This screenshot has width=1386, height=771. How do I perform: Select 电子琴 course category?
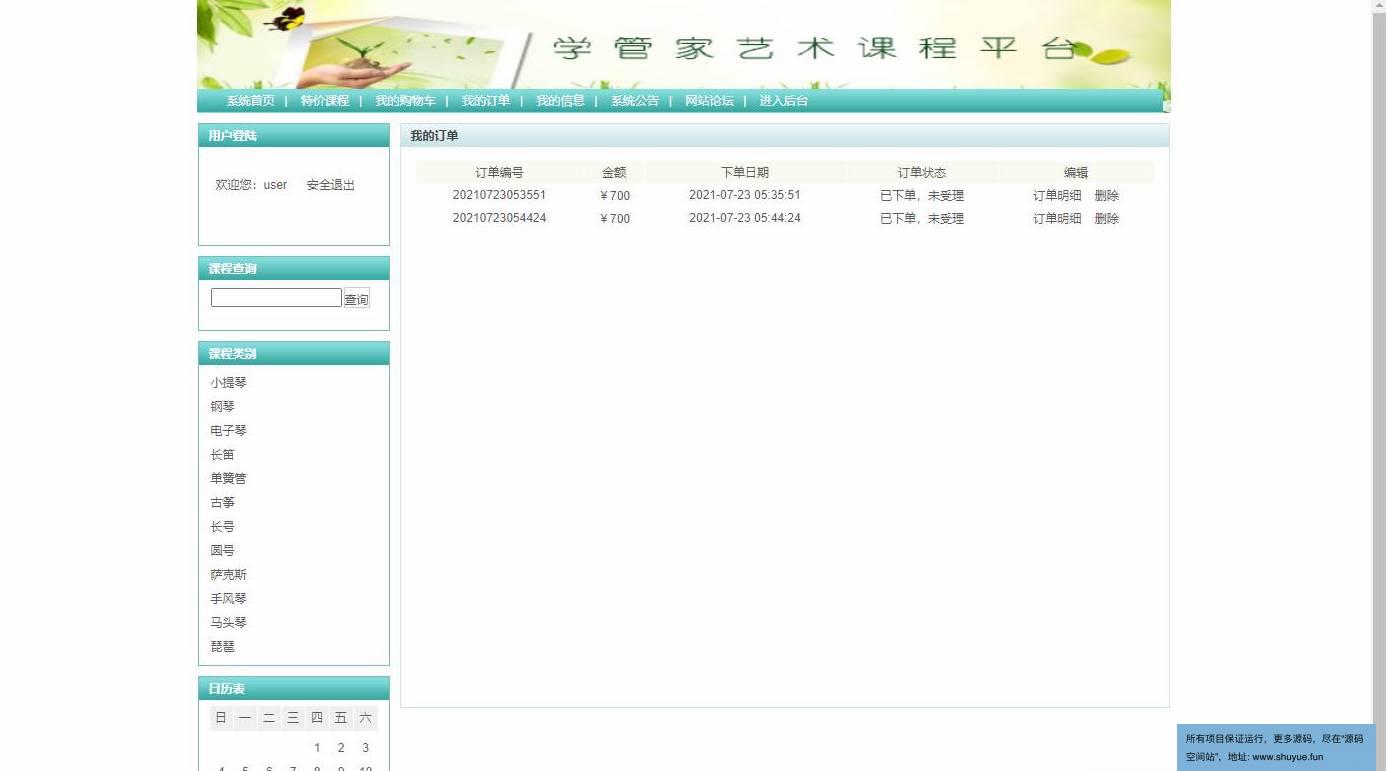coord(228,431)
